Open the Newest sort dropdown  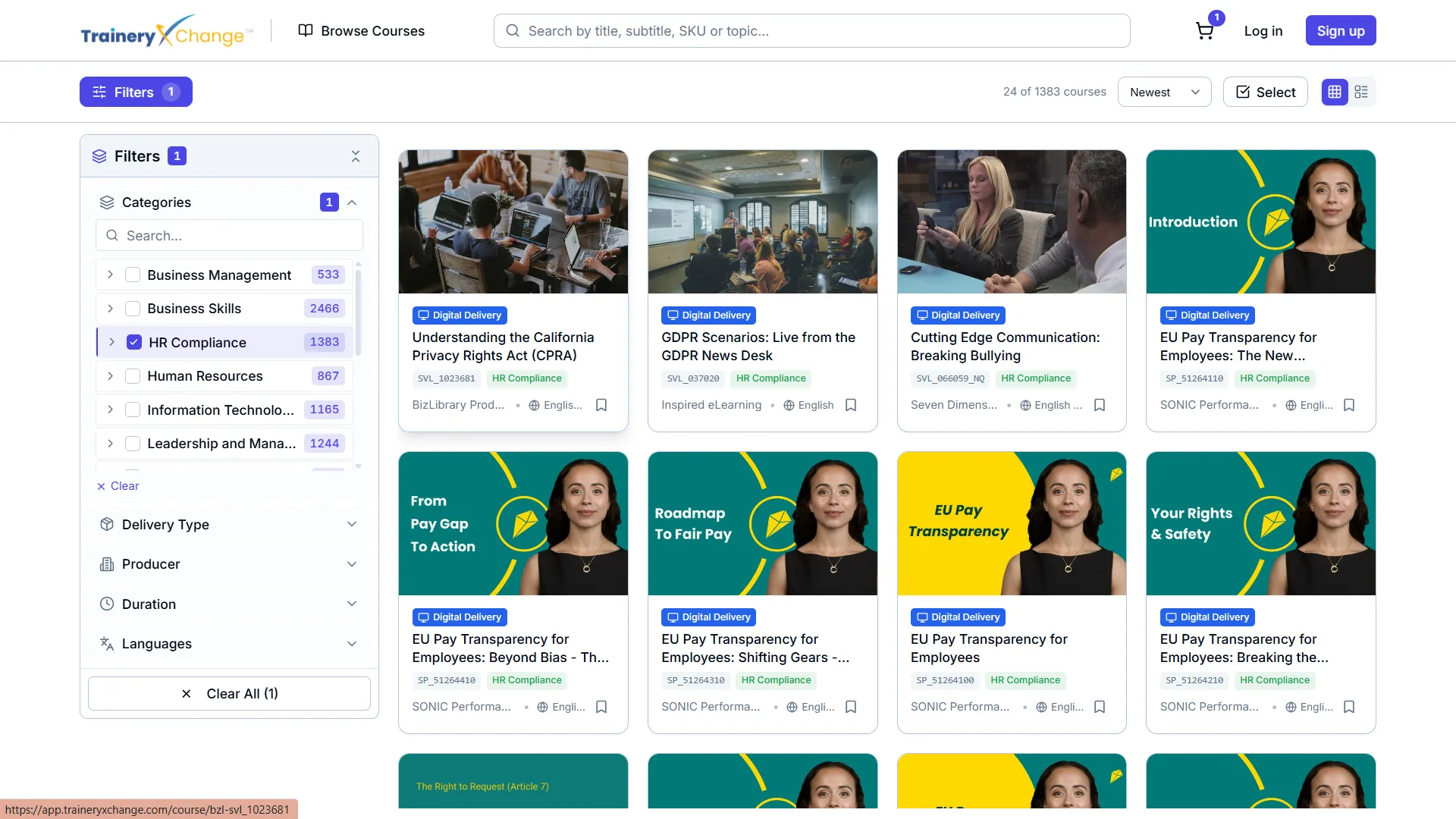pos(1165,92)
